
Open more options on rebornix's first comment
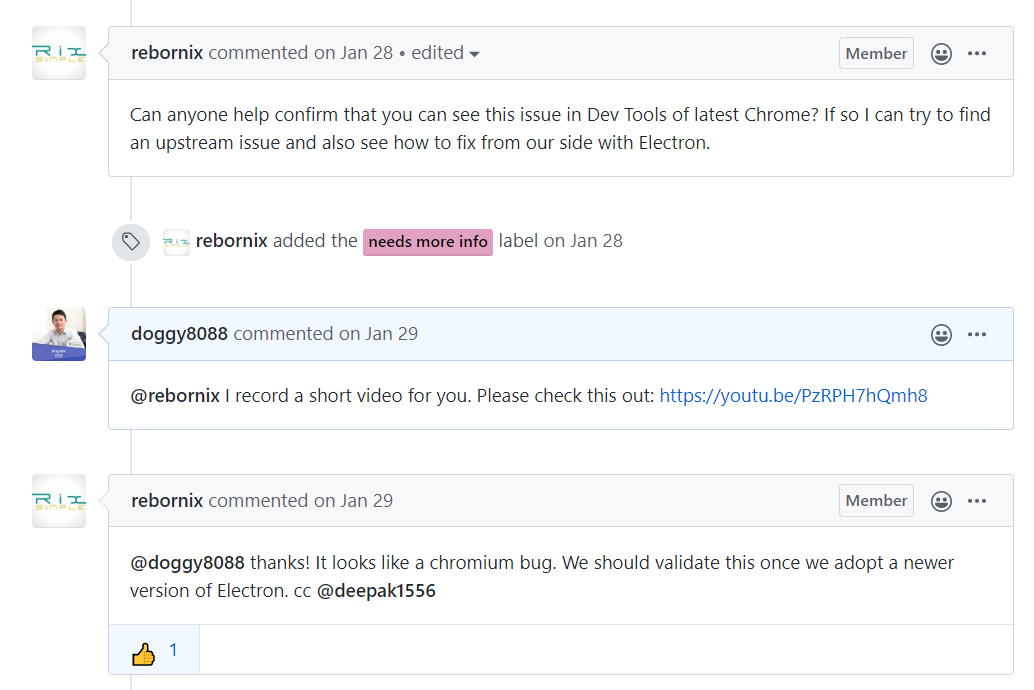pos(977,54)
